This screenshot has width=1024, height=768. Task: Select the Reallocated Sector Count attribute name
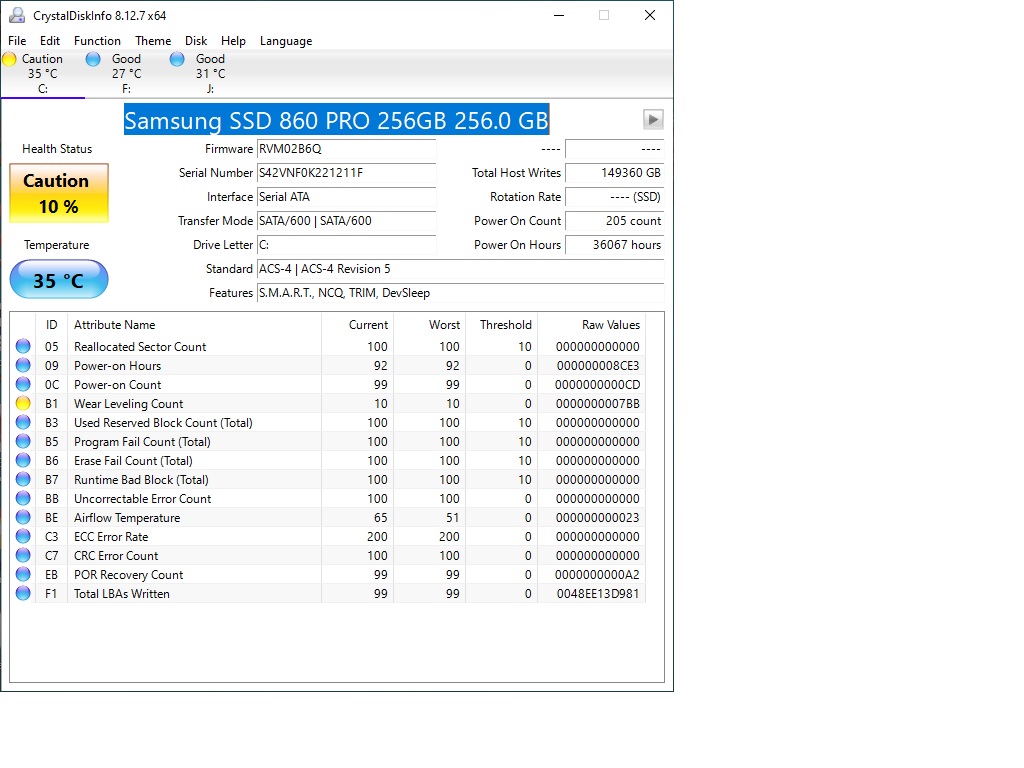(x=140, y=347)
